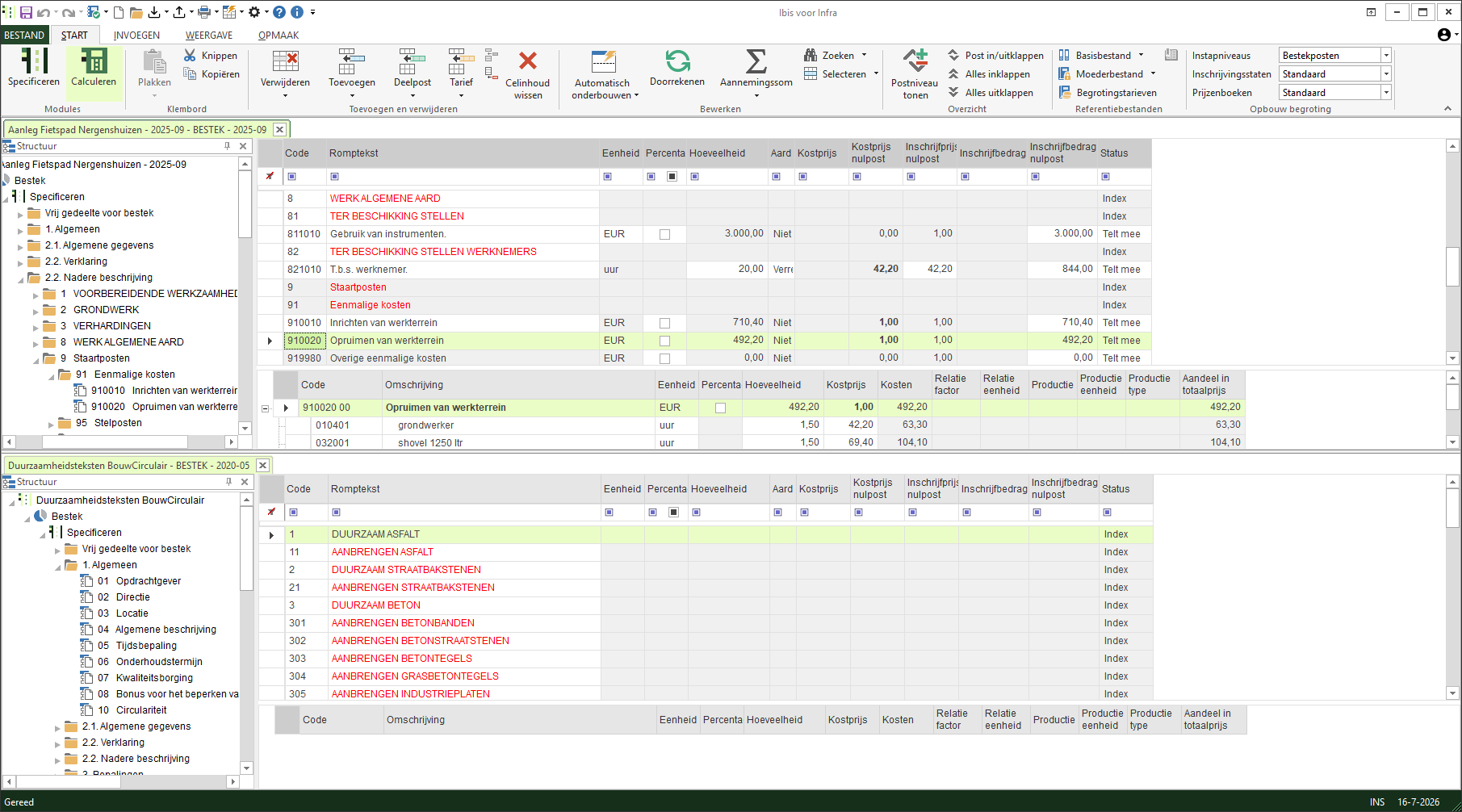This screenshot has height=812, width=1462.
Task: Toggle Percenta checkbox in row 910020 Opruimen
Action: tap(664, 341)
